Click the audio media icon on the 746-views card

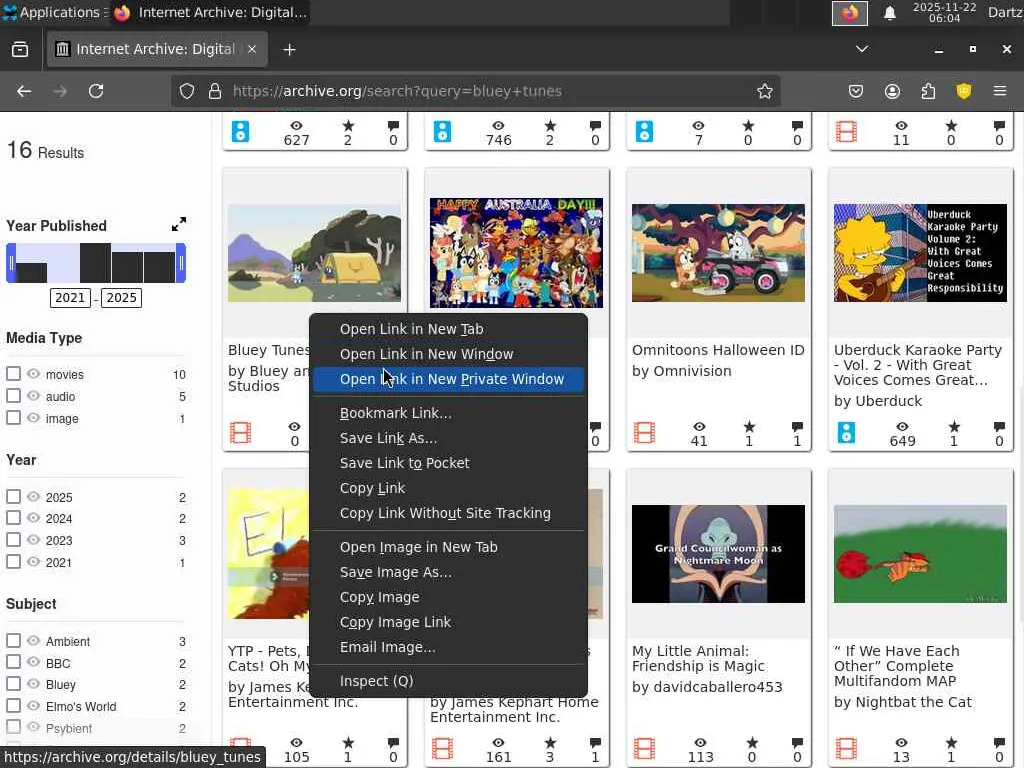443,132
